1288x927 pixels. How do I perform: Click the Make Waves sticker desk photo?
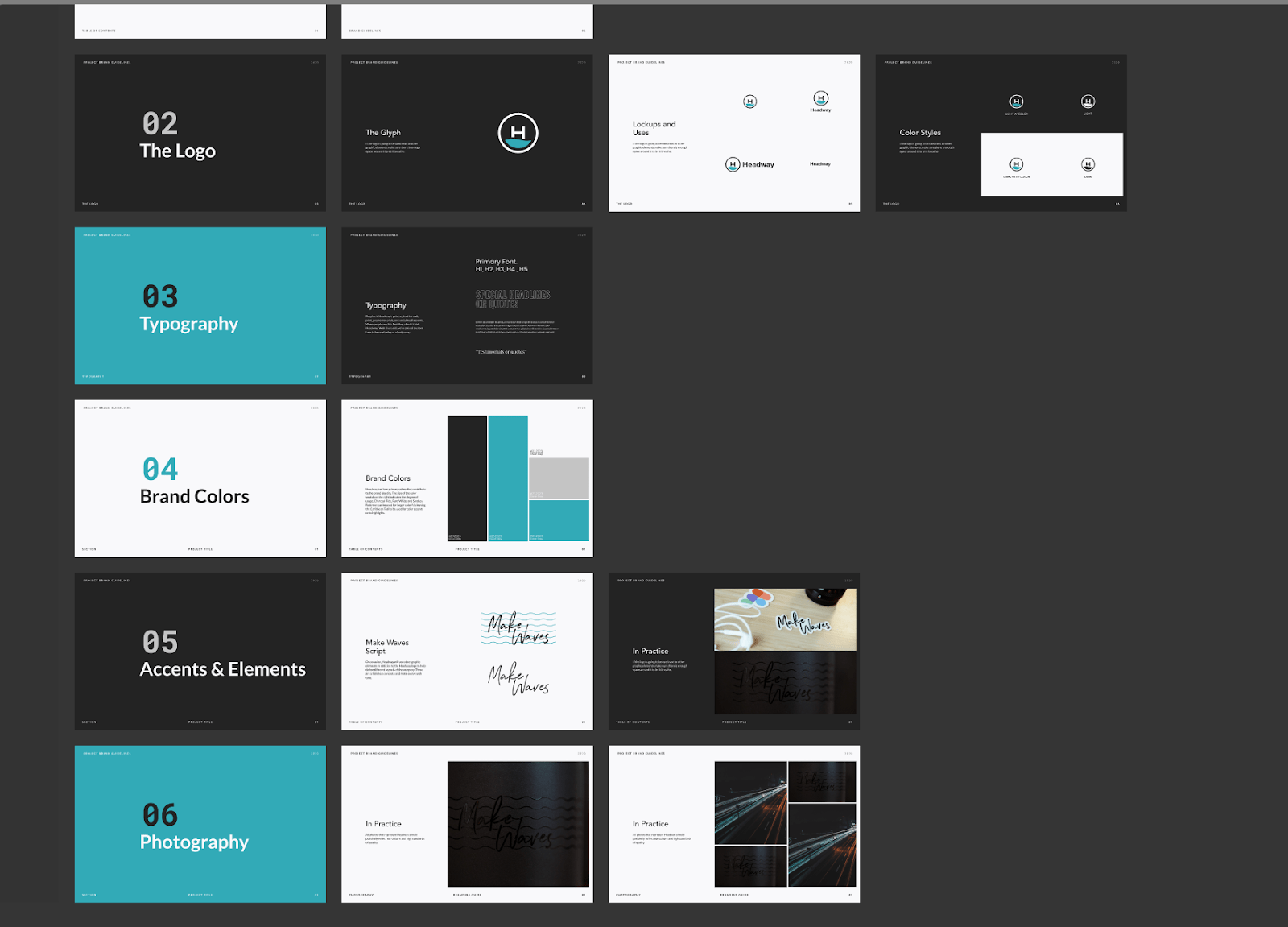785,619
